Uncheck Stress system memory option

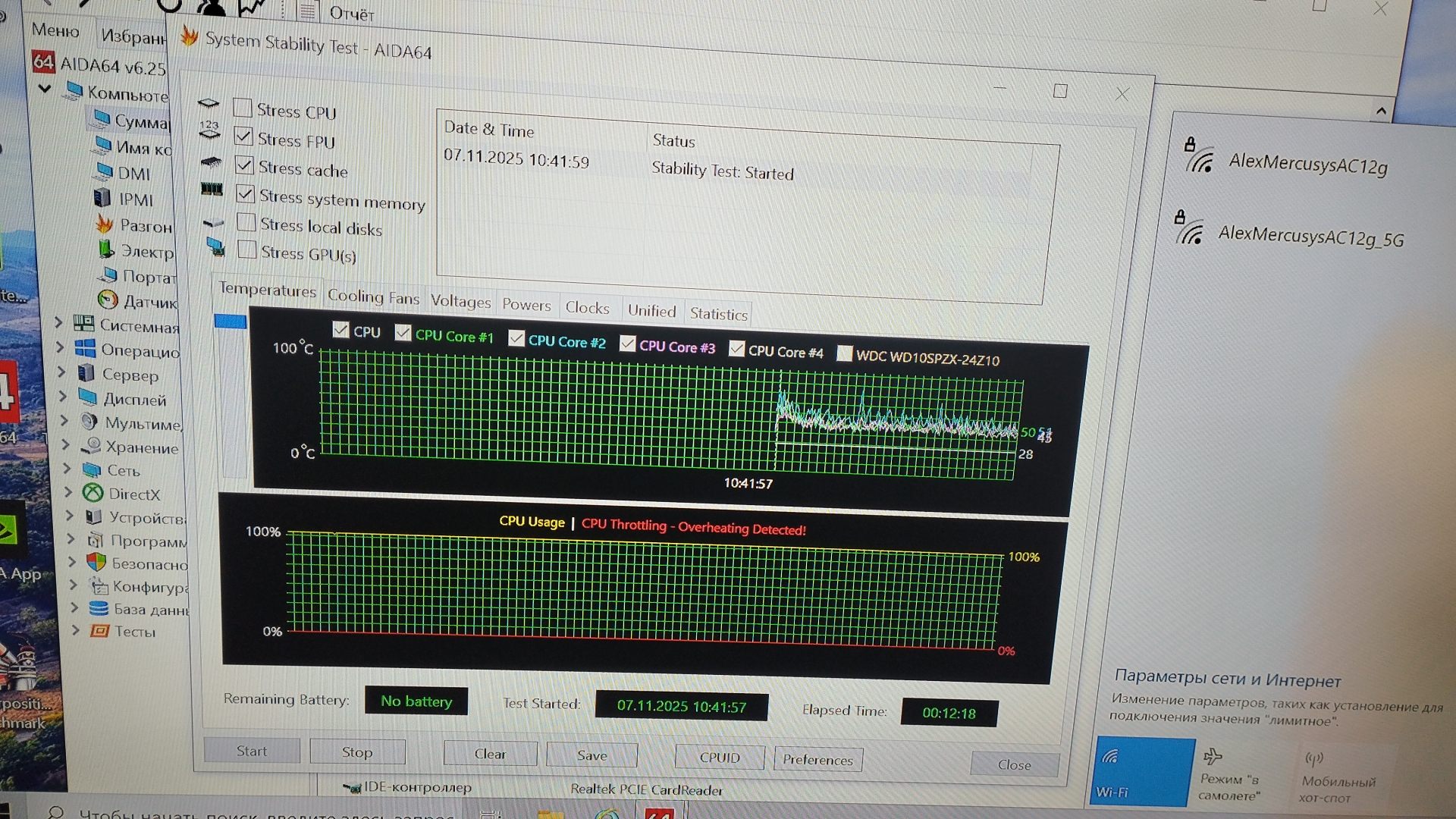coord(245,194)
